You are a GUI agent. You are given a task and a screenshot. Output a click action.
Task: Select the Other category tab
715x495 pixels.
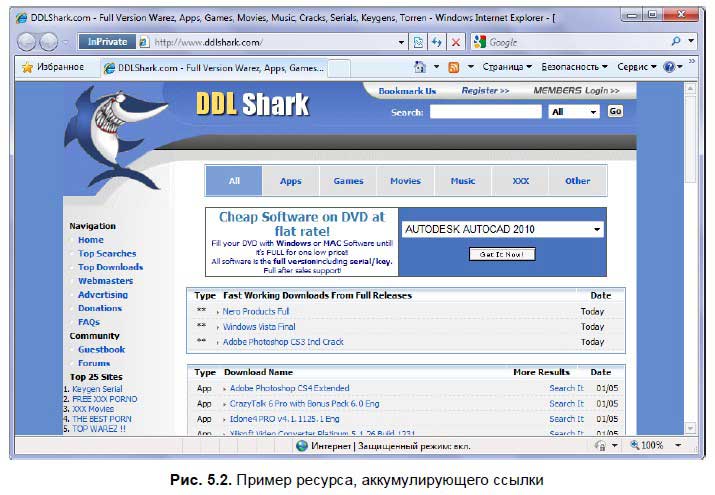pos(578,181)
